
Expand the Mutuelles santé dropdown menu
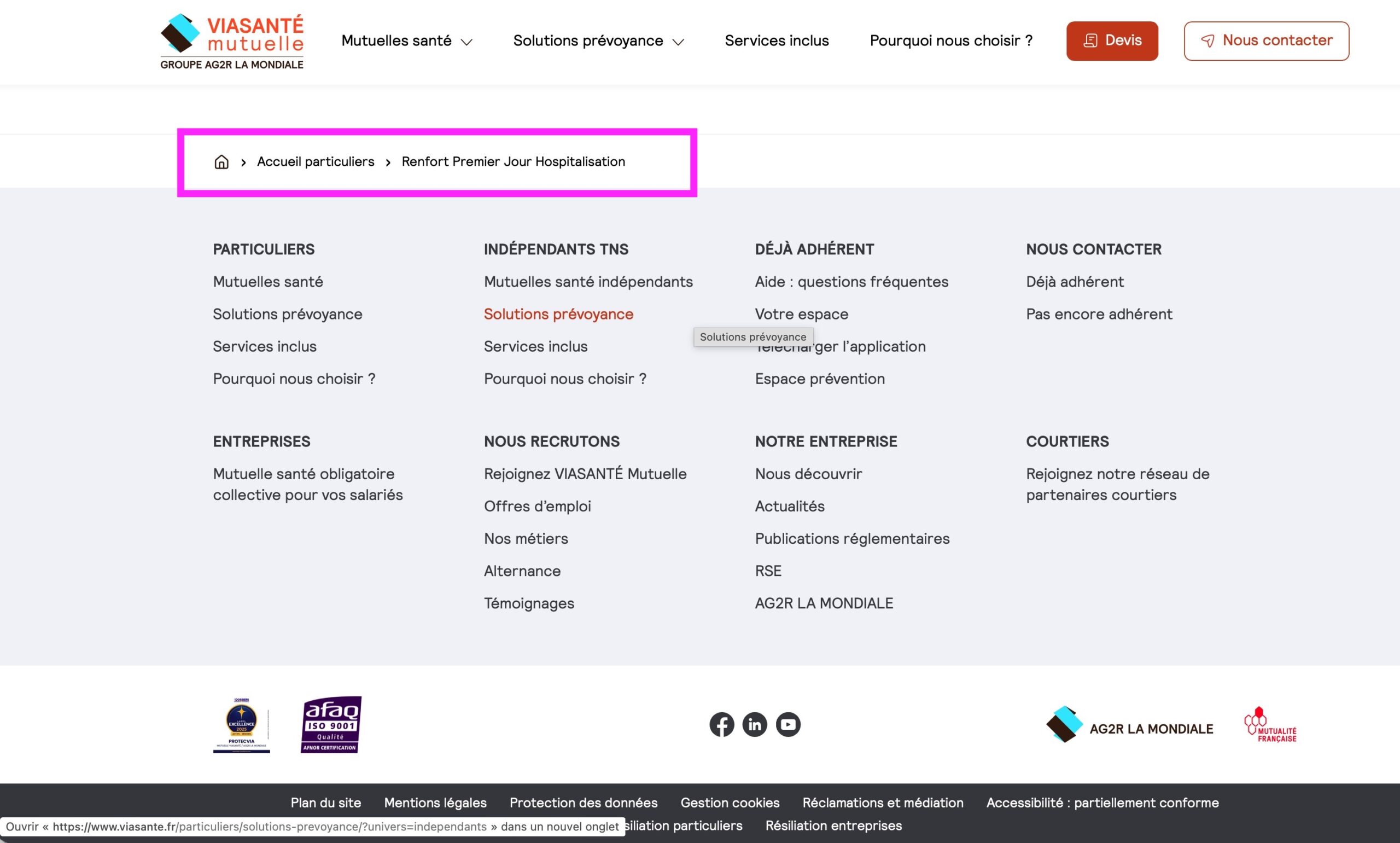(x=406, y=41)
